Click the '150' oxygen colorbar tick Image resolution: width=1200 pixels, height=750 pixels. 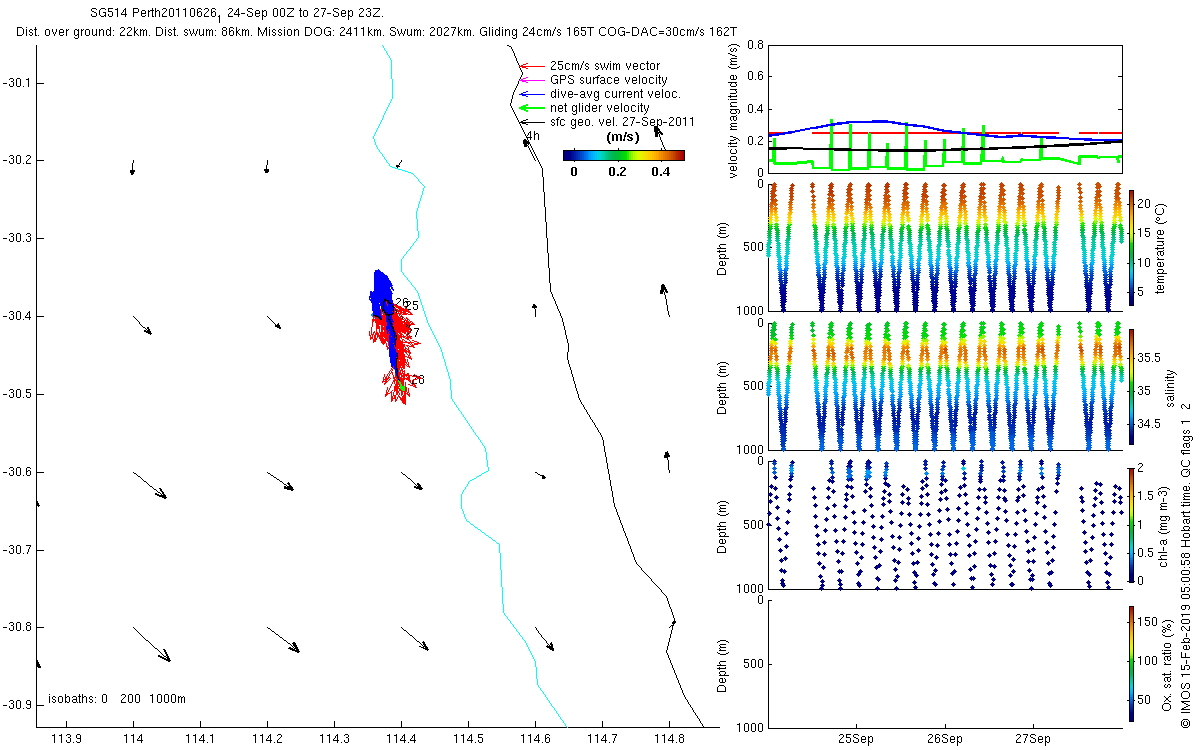pyautogui.click(x=1148, y=622)
